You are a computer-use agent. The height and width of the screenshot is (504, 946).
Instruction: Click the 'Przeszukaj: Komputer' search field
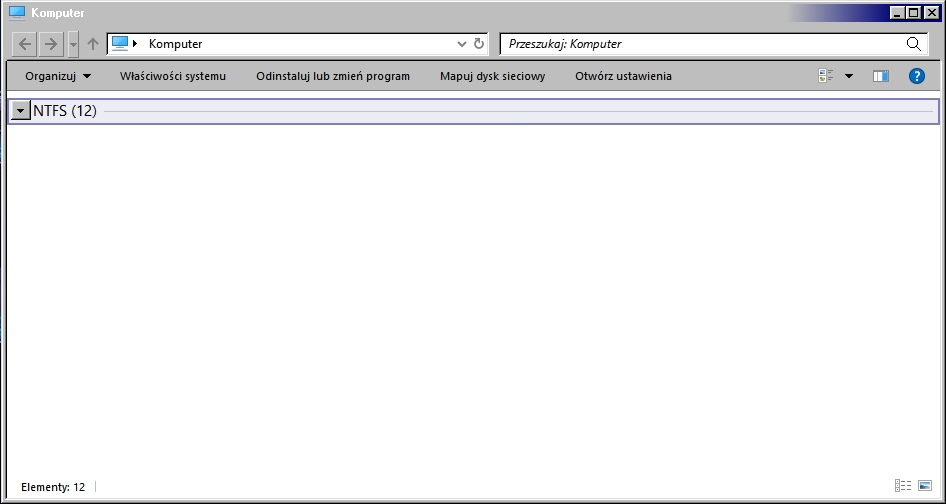click(700, 44)
